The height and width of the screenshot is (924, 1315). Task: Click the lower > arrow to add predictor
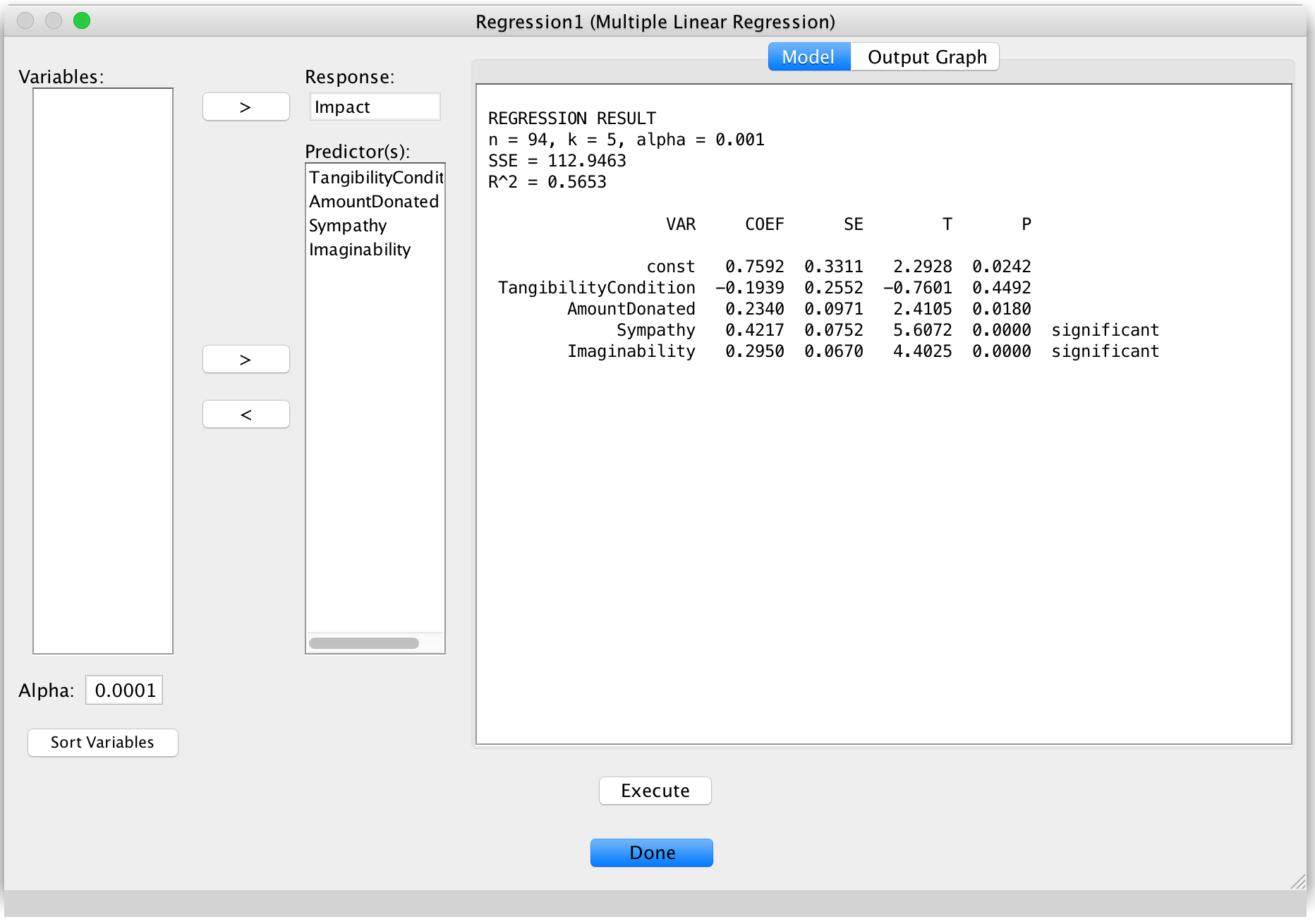(x=246, y=359)
